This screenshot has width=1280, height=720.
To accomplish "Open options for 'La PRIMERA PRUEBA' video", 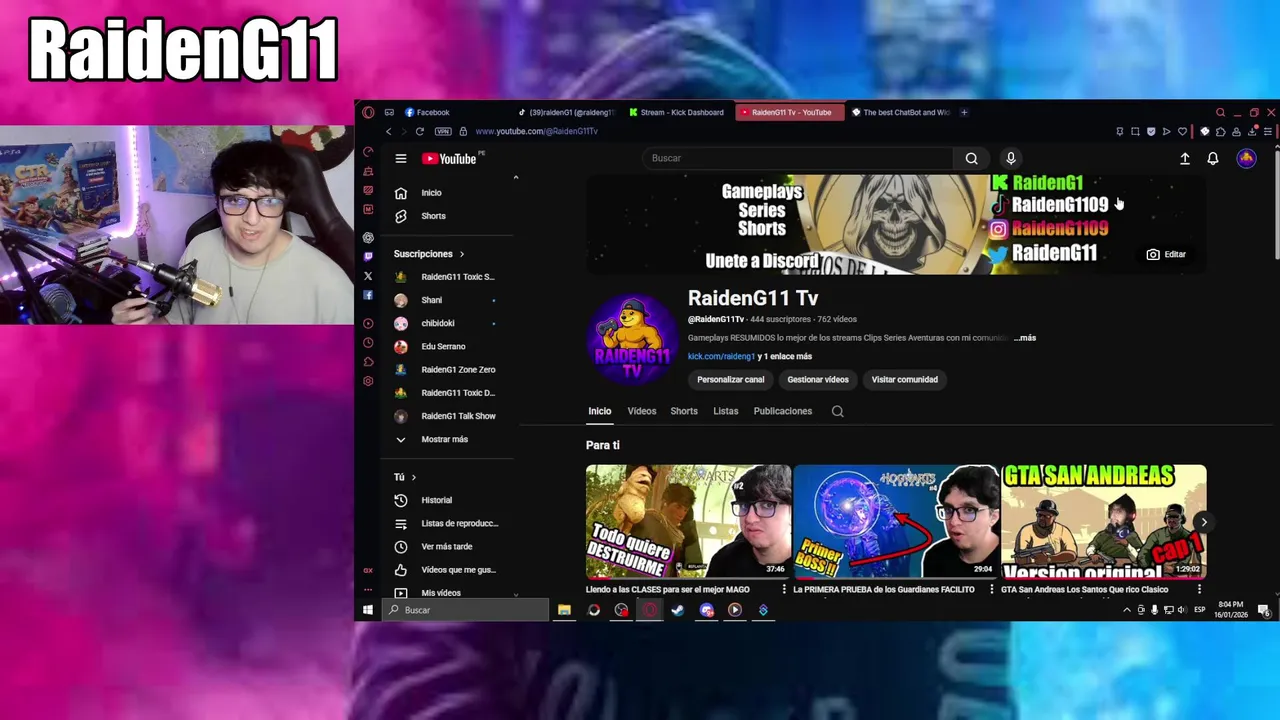I will (991, 590).
